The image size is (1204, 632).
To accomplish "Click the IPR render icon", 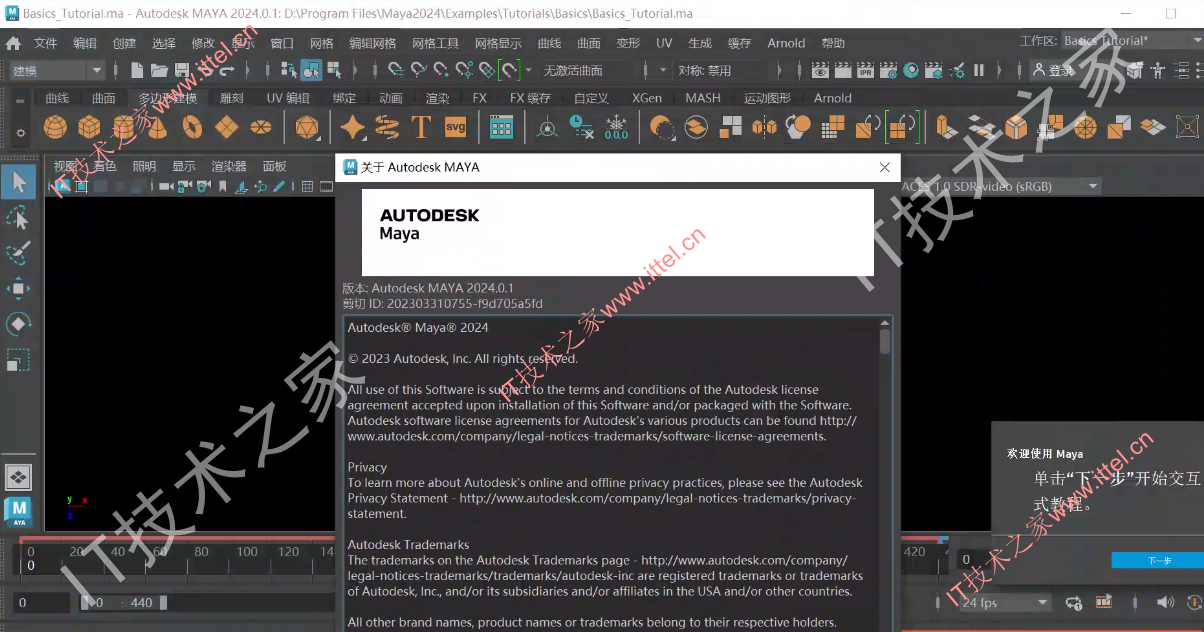I will pyautogui.click(x=866, y=71).
